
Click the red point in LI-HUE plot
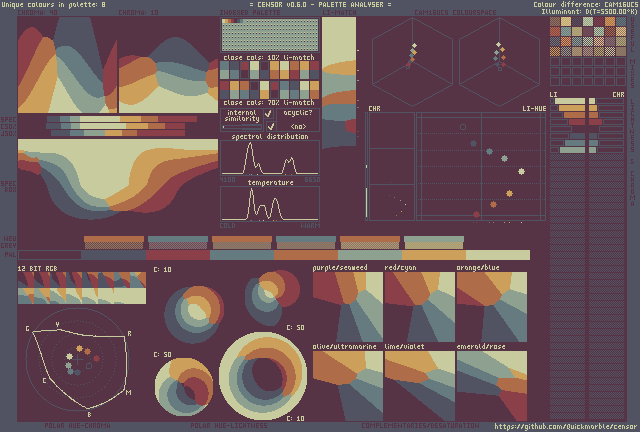tap(476, 214)
